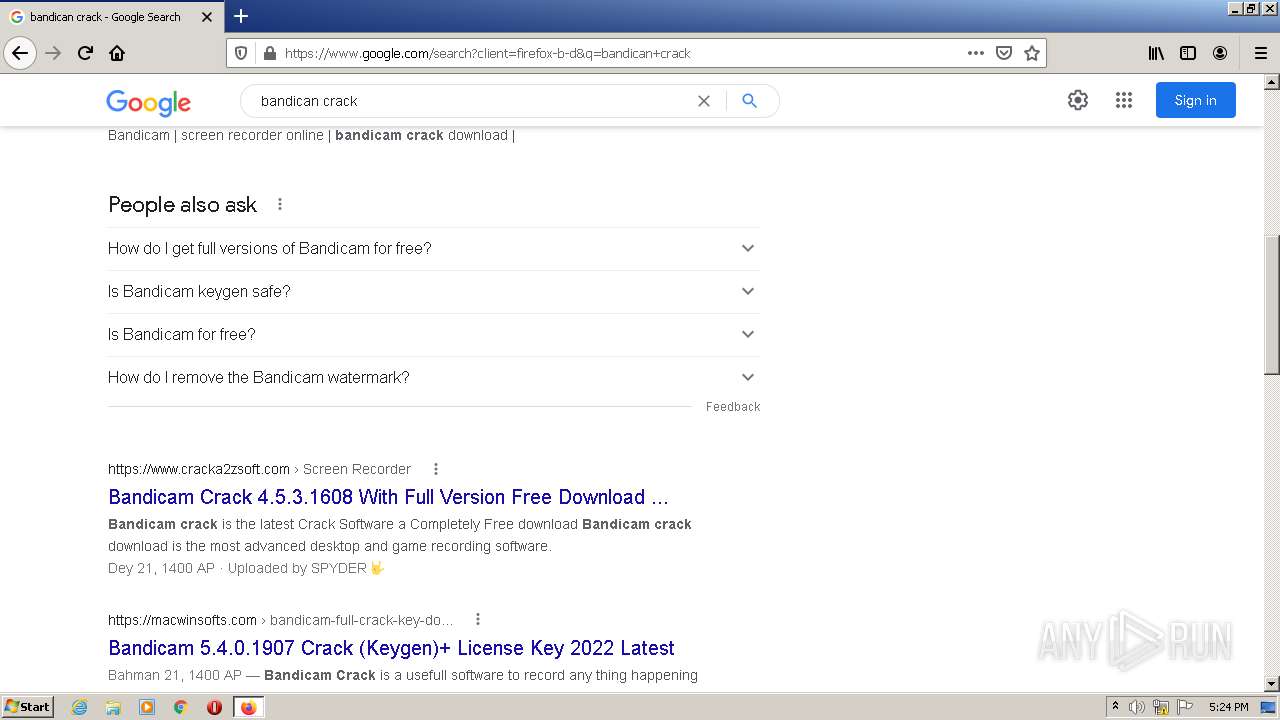Click the 'People also ask' heading
The width and height of the screenshot is (1280, 720).
point(182,205)
